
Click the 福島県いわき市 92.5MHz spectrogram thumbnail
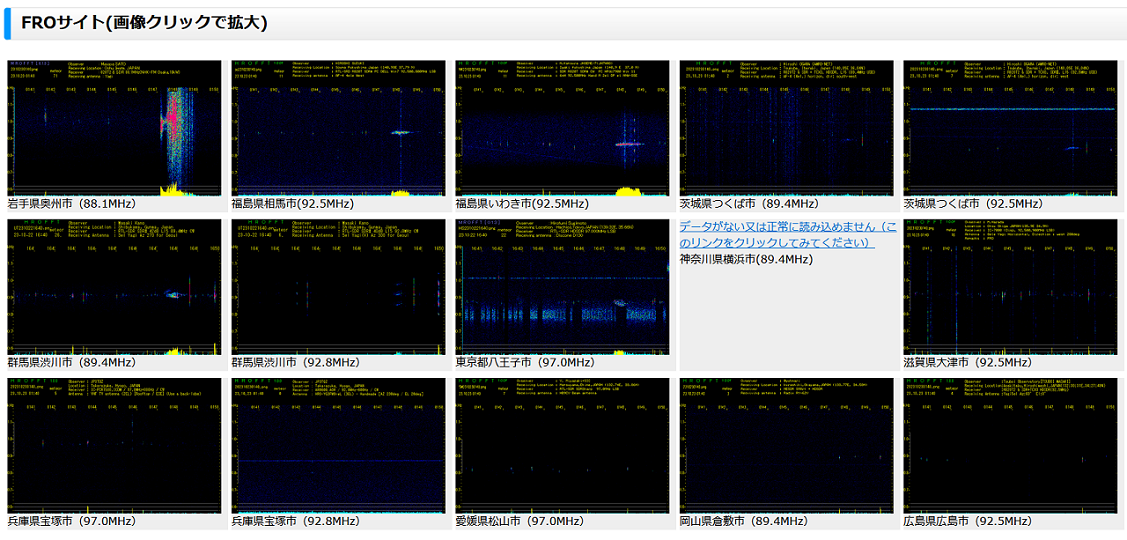click(562, 129)
